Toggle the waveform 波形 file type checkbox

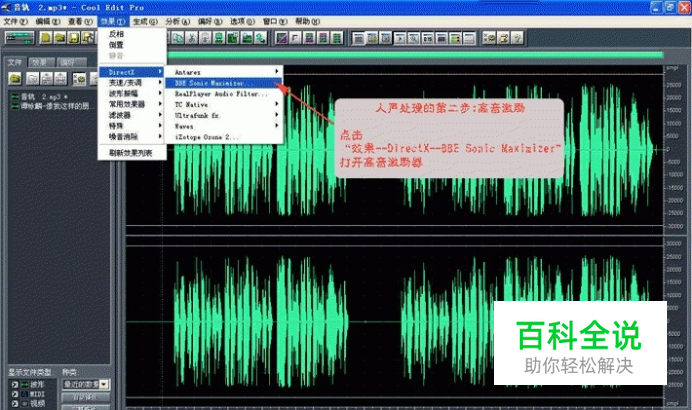(15, 385)
